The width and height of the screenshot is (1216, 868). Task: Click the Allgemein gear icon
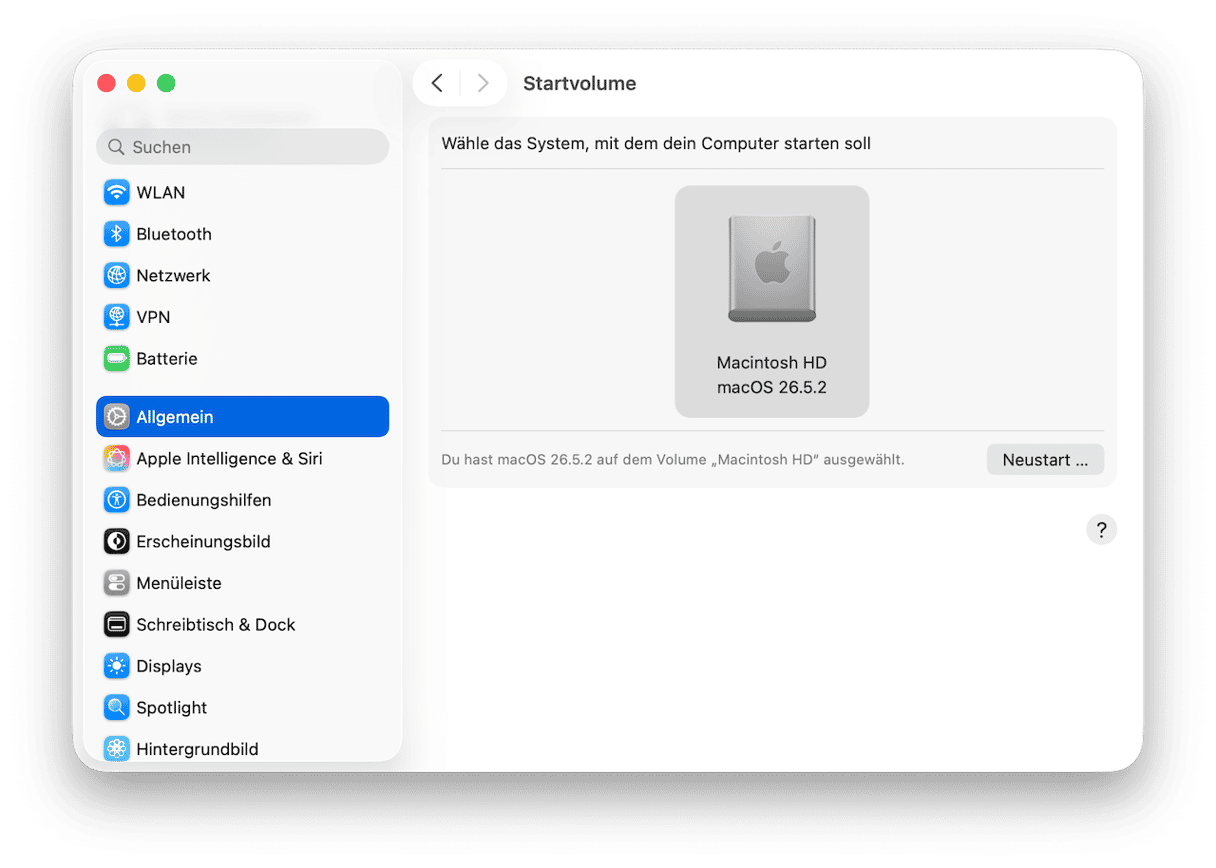pyautogui.click(x=117, y=417)
